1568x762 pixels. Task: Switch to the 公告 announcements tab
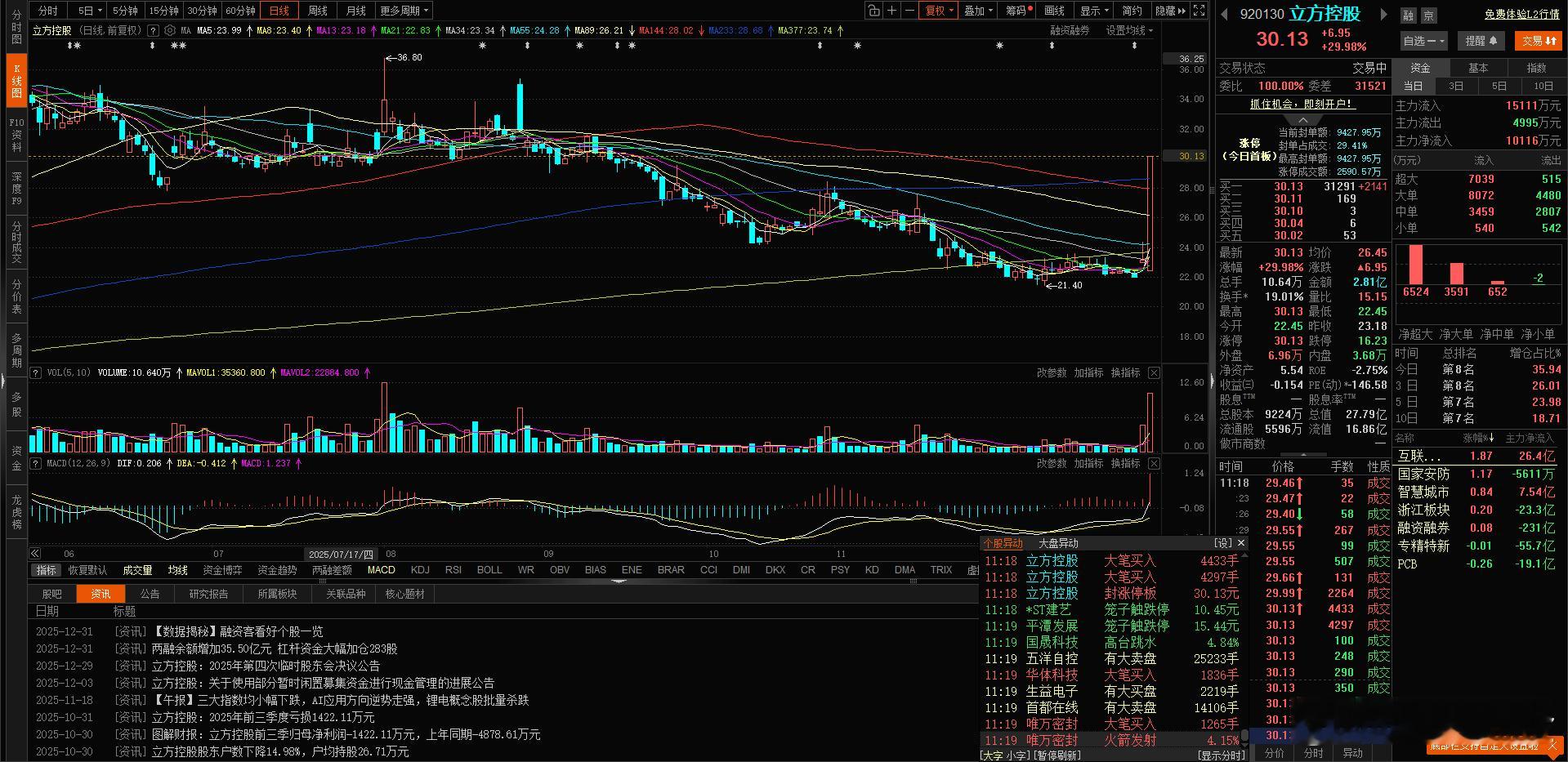(x=150, y=594)
